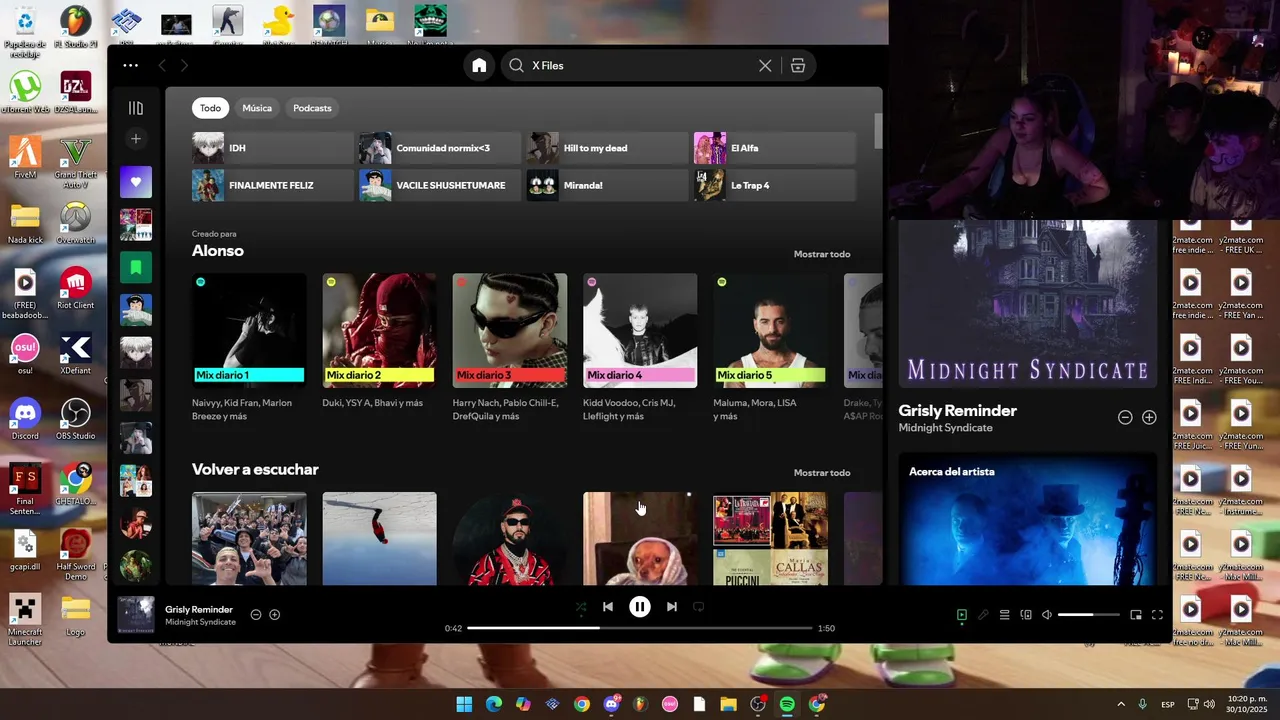Viewport: 1280px width, 720px height.
Task: Toggle repeat in the player bar
Action: tap(699, 606)
